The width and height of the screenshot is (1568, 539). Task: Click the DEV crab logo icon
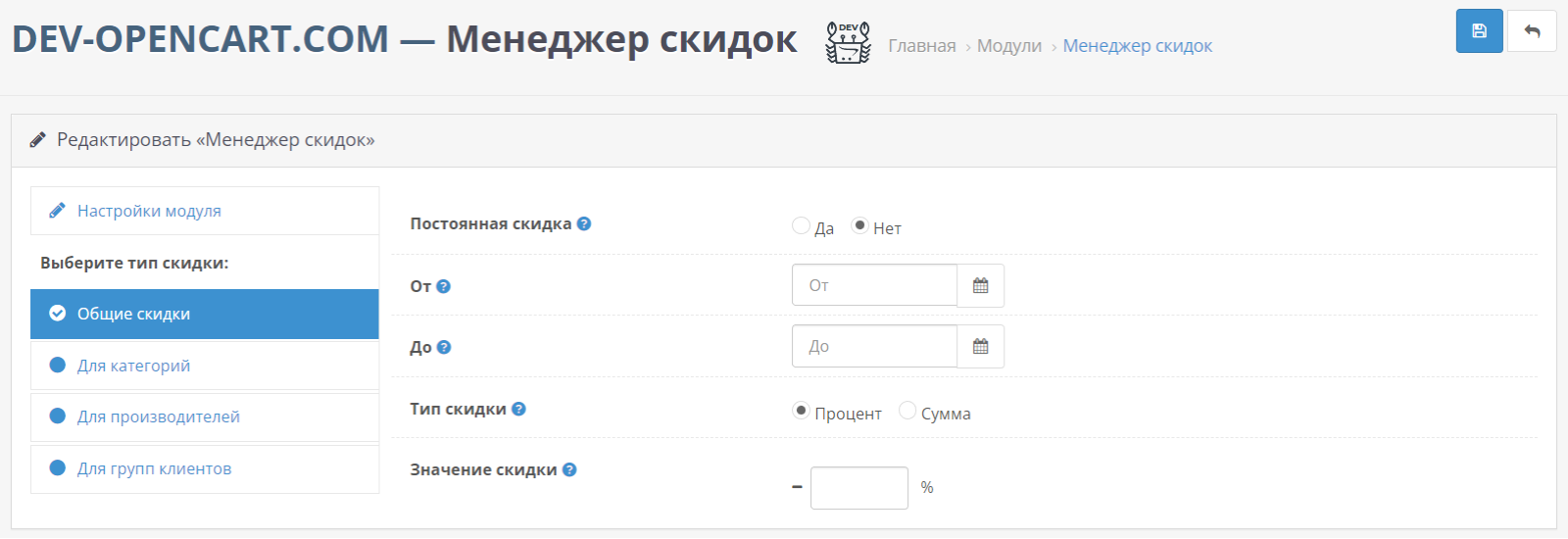click(x=848, y=43)
